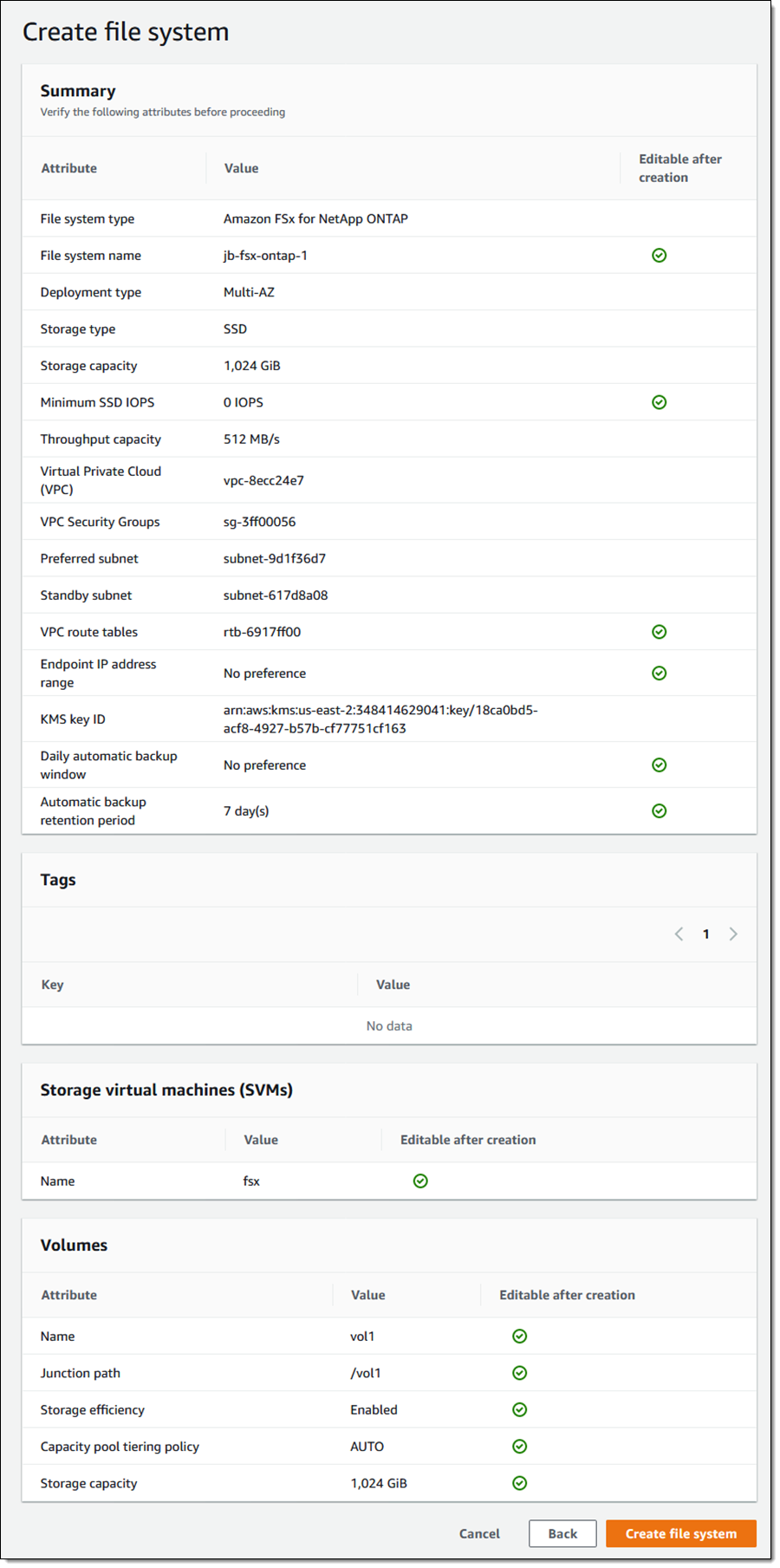Click the checkmark for volume Storage capacity
Screen dimensions: 780x1568
(x=519, y=1483)
